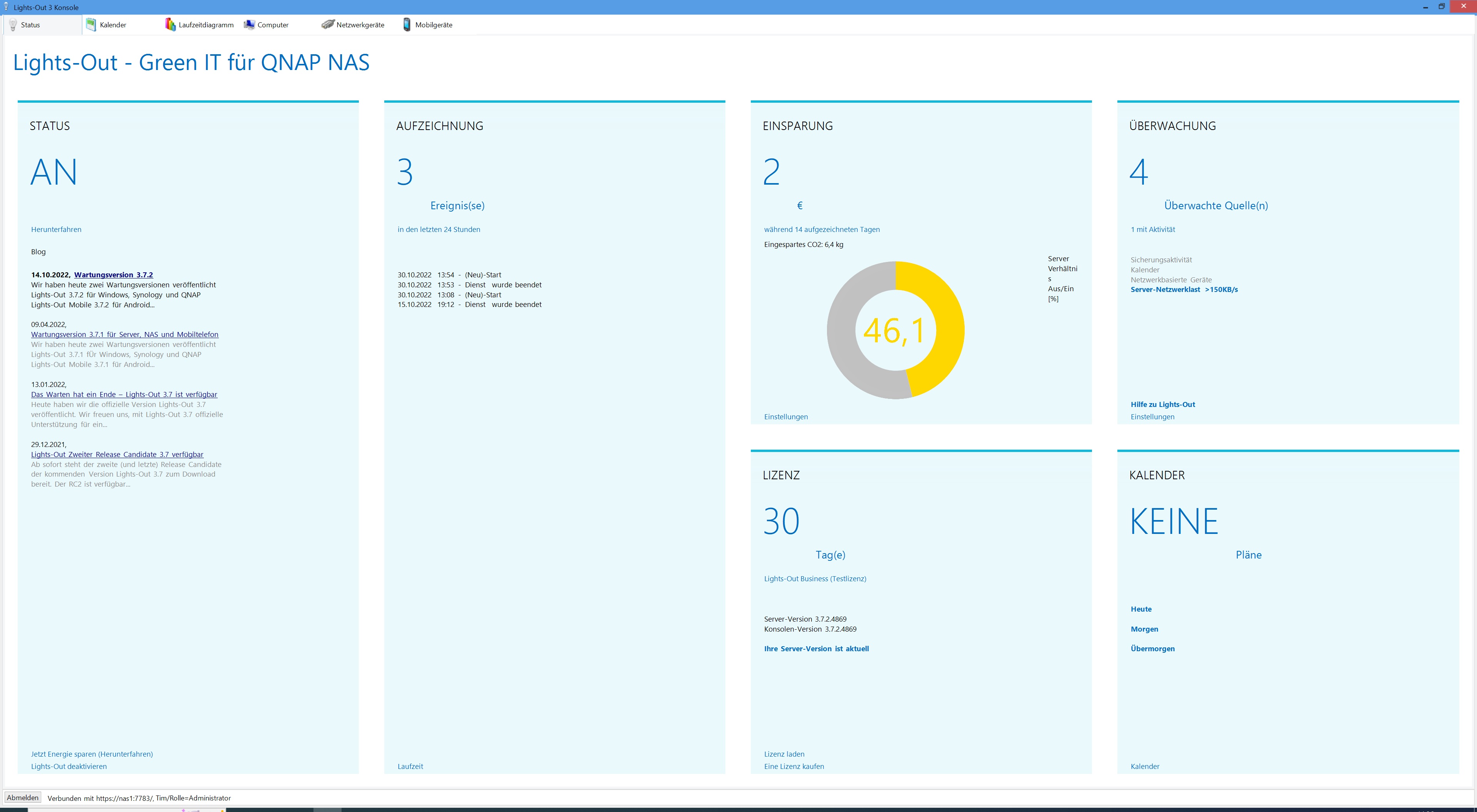Image resolution: width=1477 pixels, height=812 pixels.
Task: Click the Mobilgeräte phone icon
Action: click(407, 25)
